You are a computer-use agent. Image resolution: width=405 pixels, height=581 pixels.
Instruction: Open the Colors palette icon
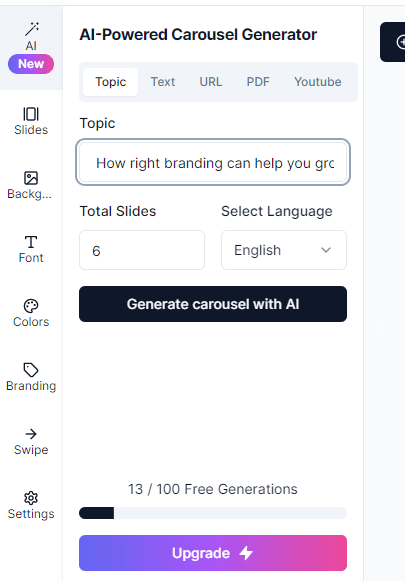tap(31, 306)
